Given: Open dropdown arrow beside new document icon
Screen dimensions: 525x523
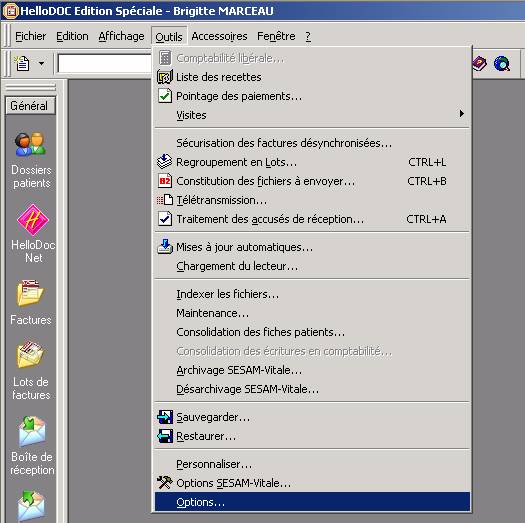Looking at the screenshot, I should pos(41,63).
